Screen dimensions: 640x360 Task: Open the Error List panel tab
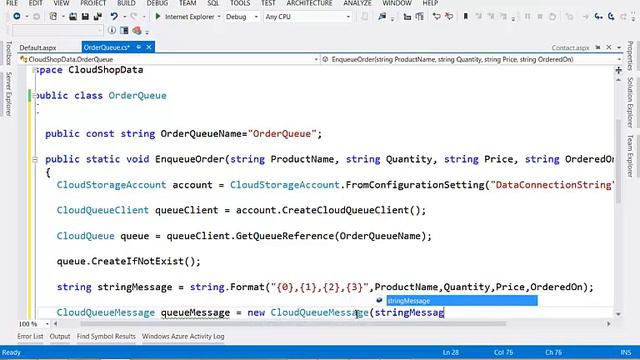[30, 336]
